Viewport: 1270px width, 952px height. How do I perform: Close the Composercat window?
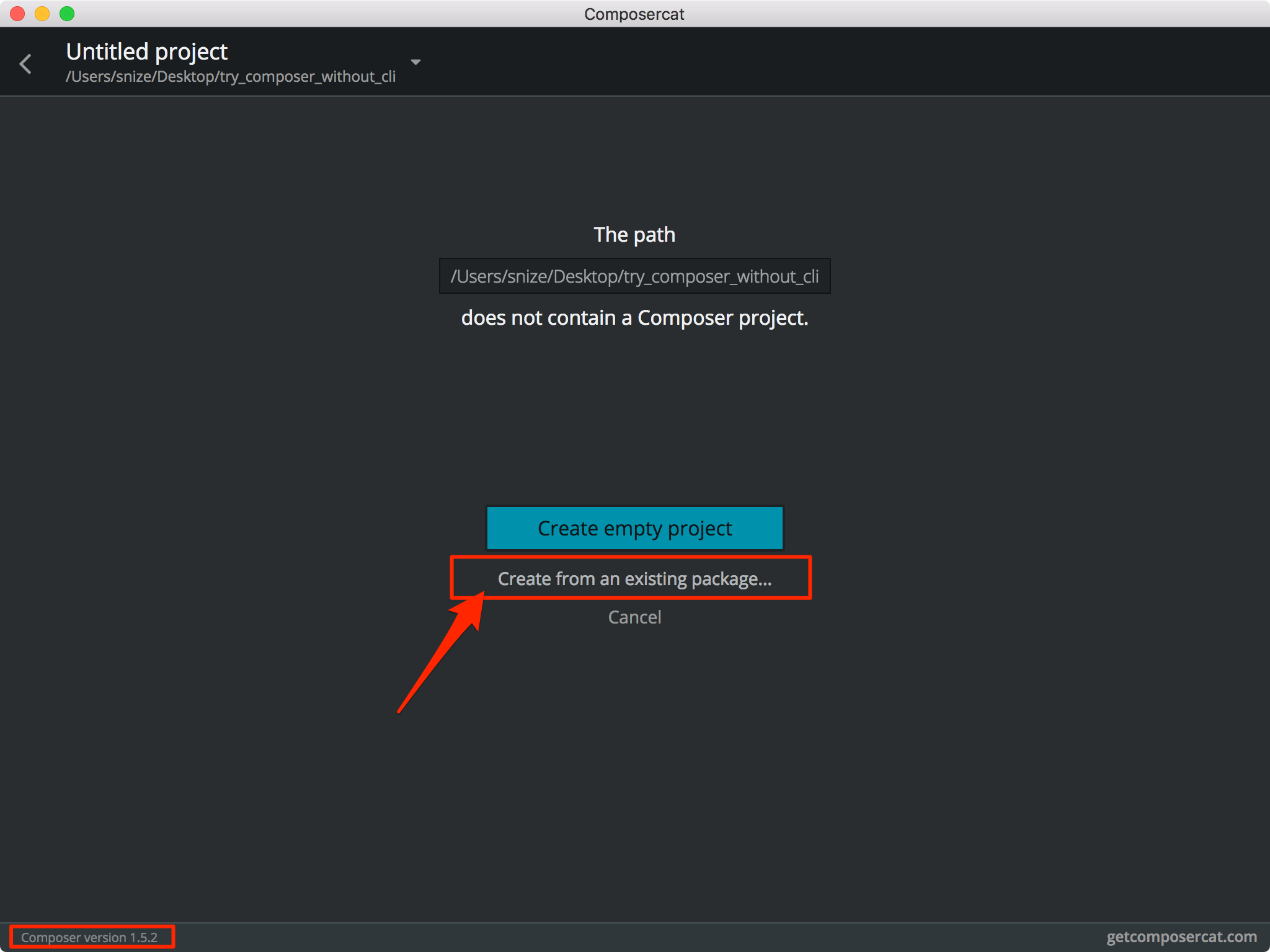click(x=17, y=14)
